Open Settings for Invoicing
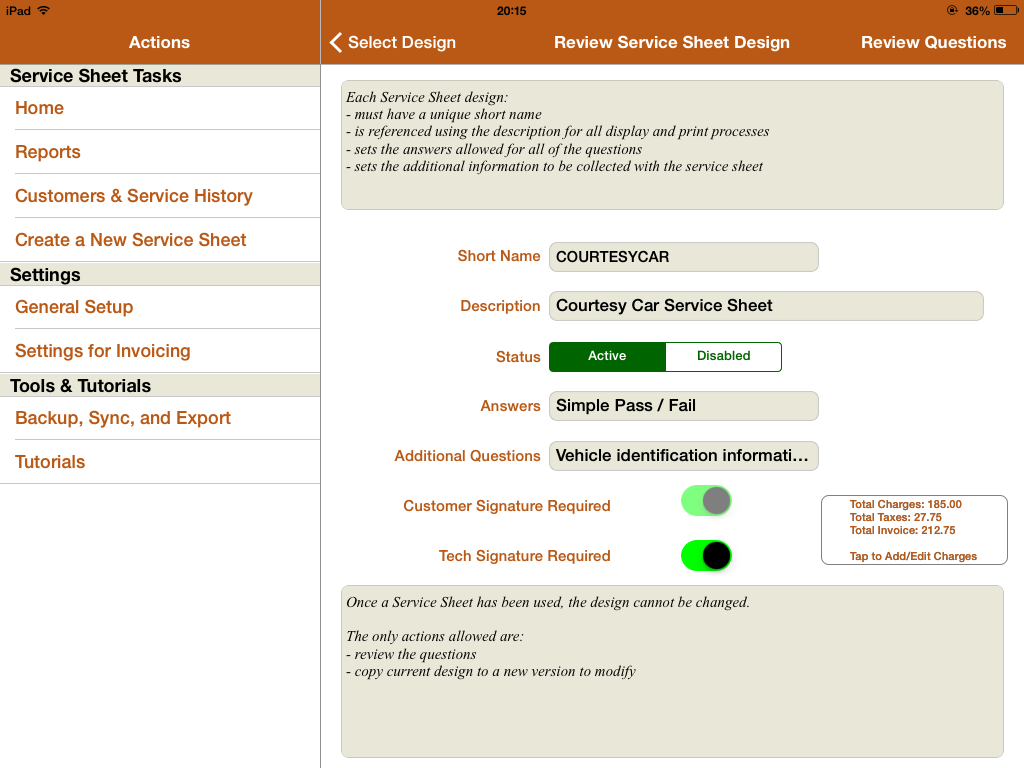The height and width of the screenshot is (768, 1024). (x=103, y=351)
